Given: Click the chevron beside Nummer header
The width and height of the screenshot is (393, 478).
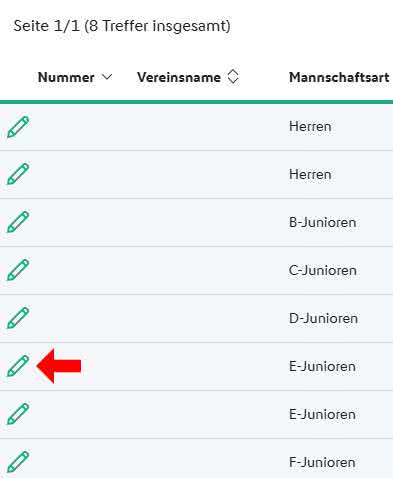Looking at the screenshot, I should (107, 77).
